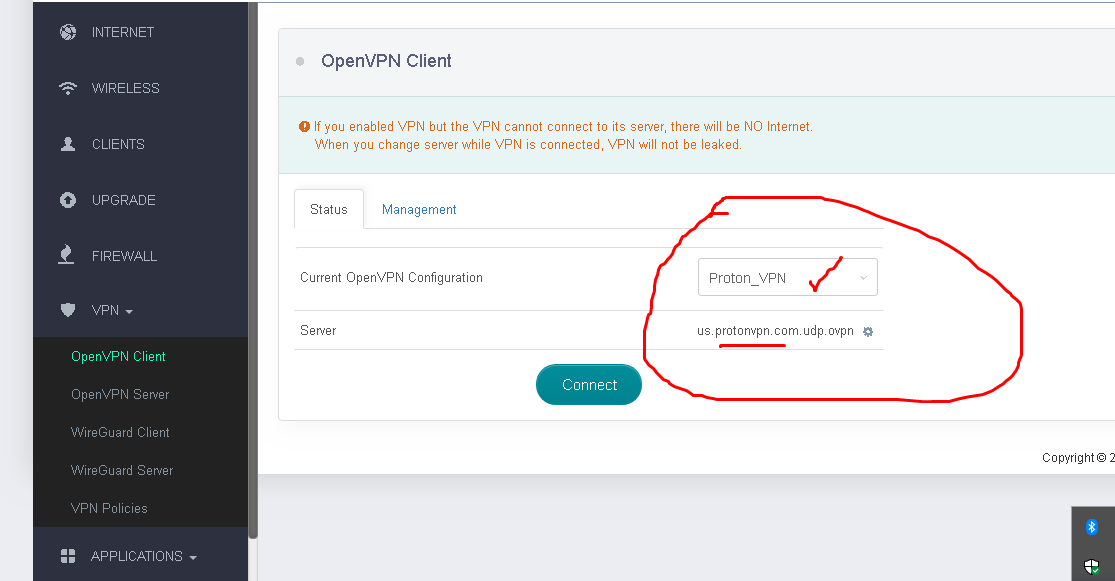
Task: Click the VPN shield icon
Action: point(68,310)
